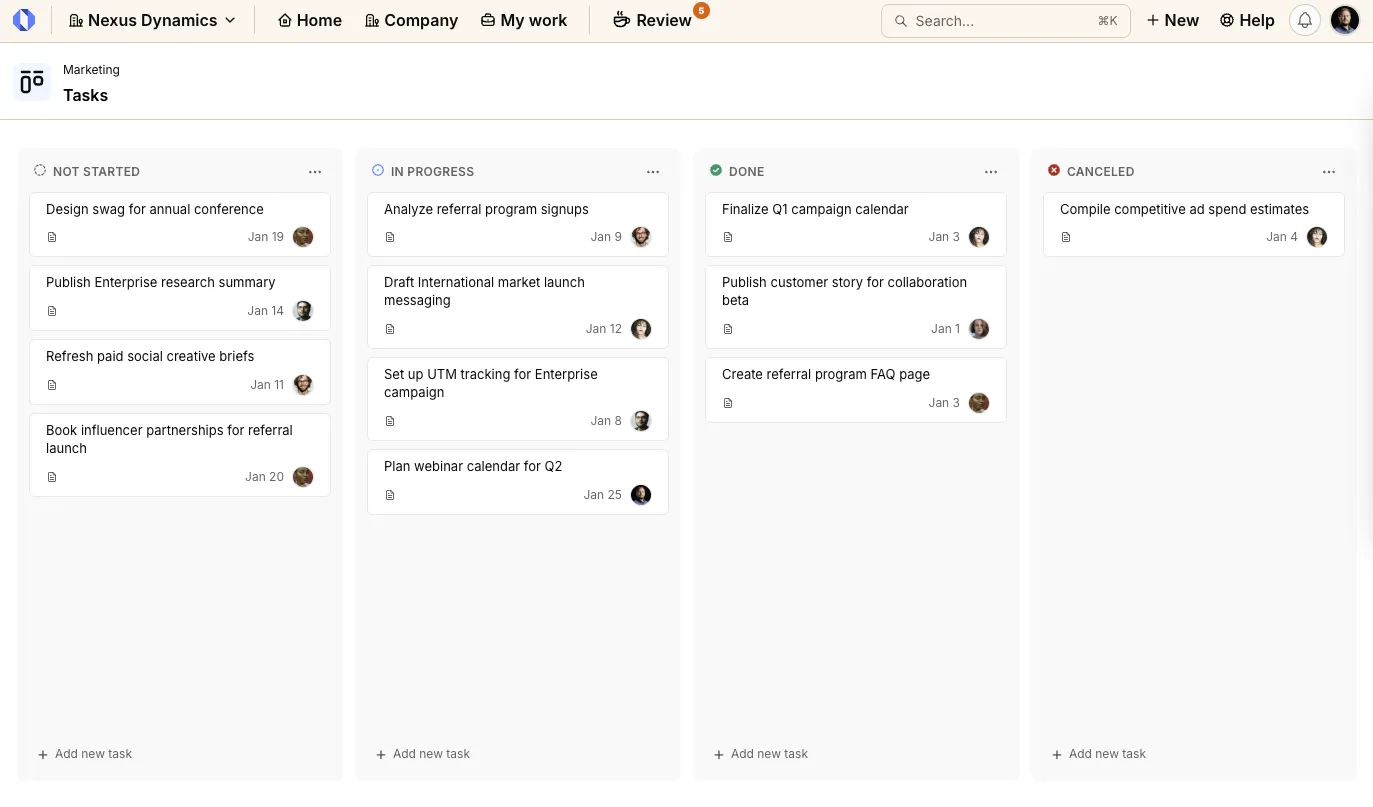Click the Not Started status circle icon
Image resolution: width=1373 pixels, height=807 pixels.
pos(40,170)
